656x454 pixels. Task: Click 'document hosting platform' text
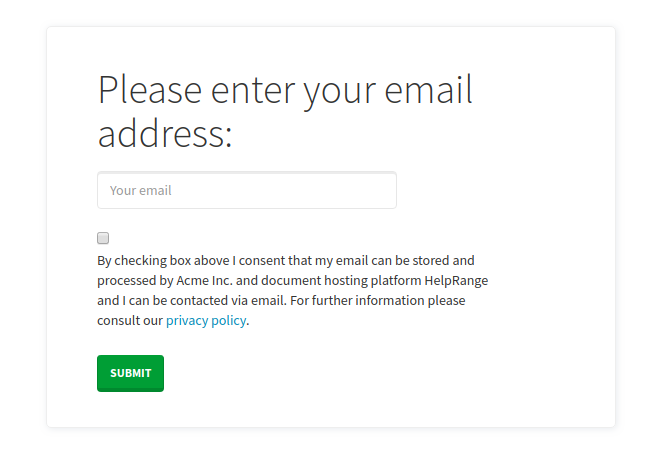tap(334, 280)
